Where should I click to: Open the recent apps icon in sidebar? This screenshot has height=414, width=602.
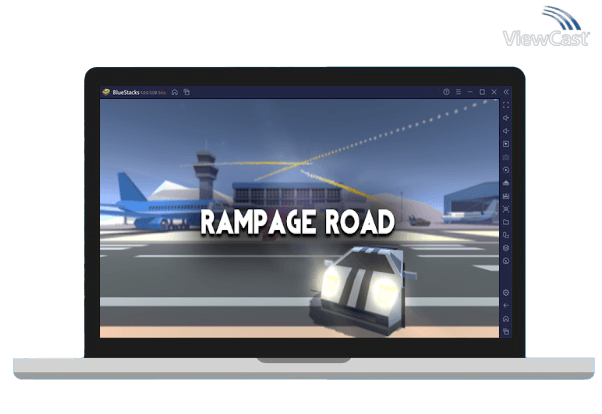tap(506, 331)
